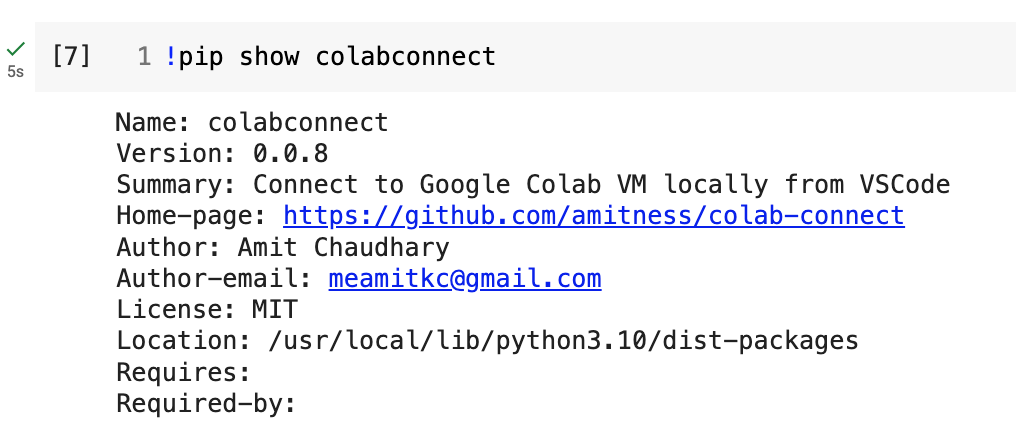Click the blue exclamation mark before pip
The width and height of the screenshot is (1016, 444).
[170, 57]
